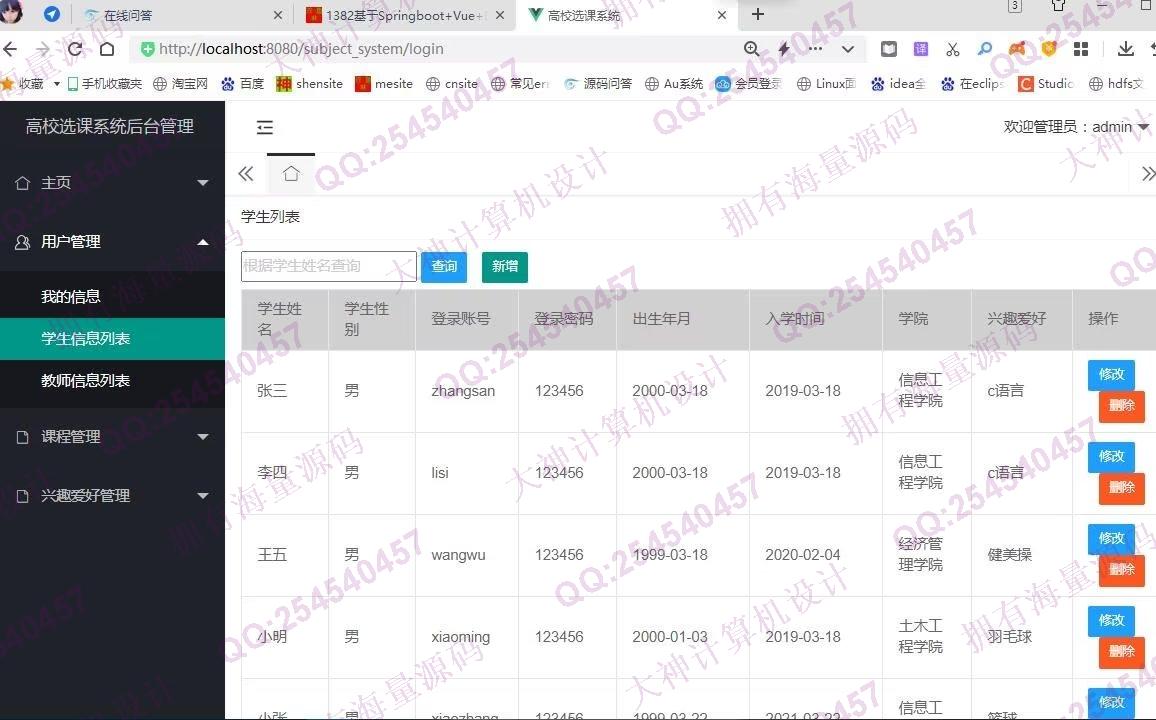Click 修改 for student 李四

1111,456
